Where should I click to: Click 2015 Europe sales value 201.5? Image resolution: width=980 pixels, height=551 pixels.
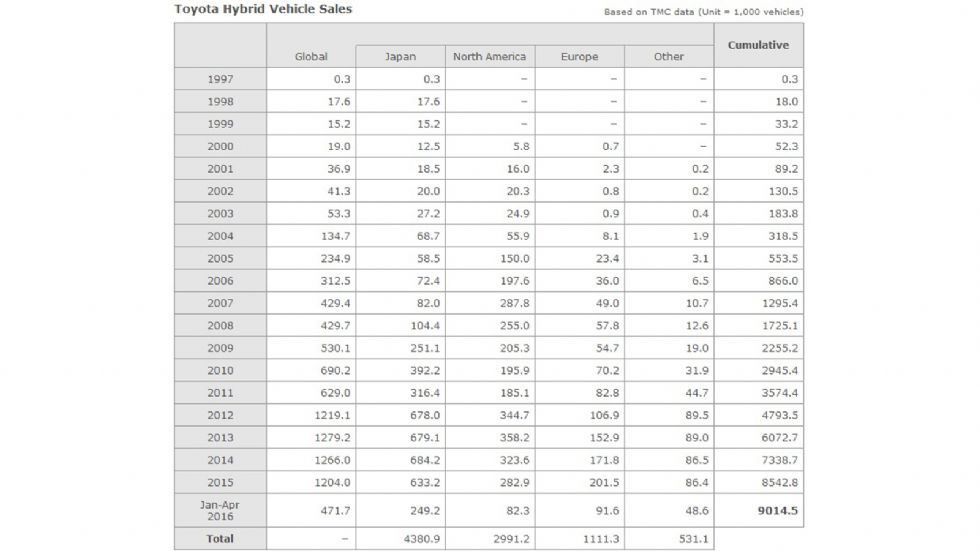tap(604, 482)
